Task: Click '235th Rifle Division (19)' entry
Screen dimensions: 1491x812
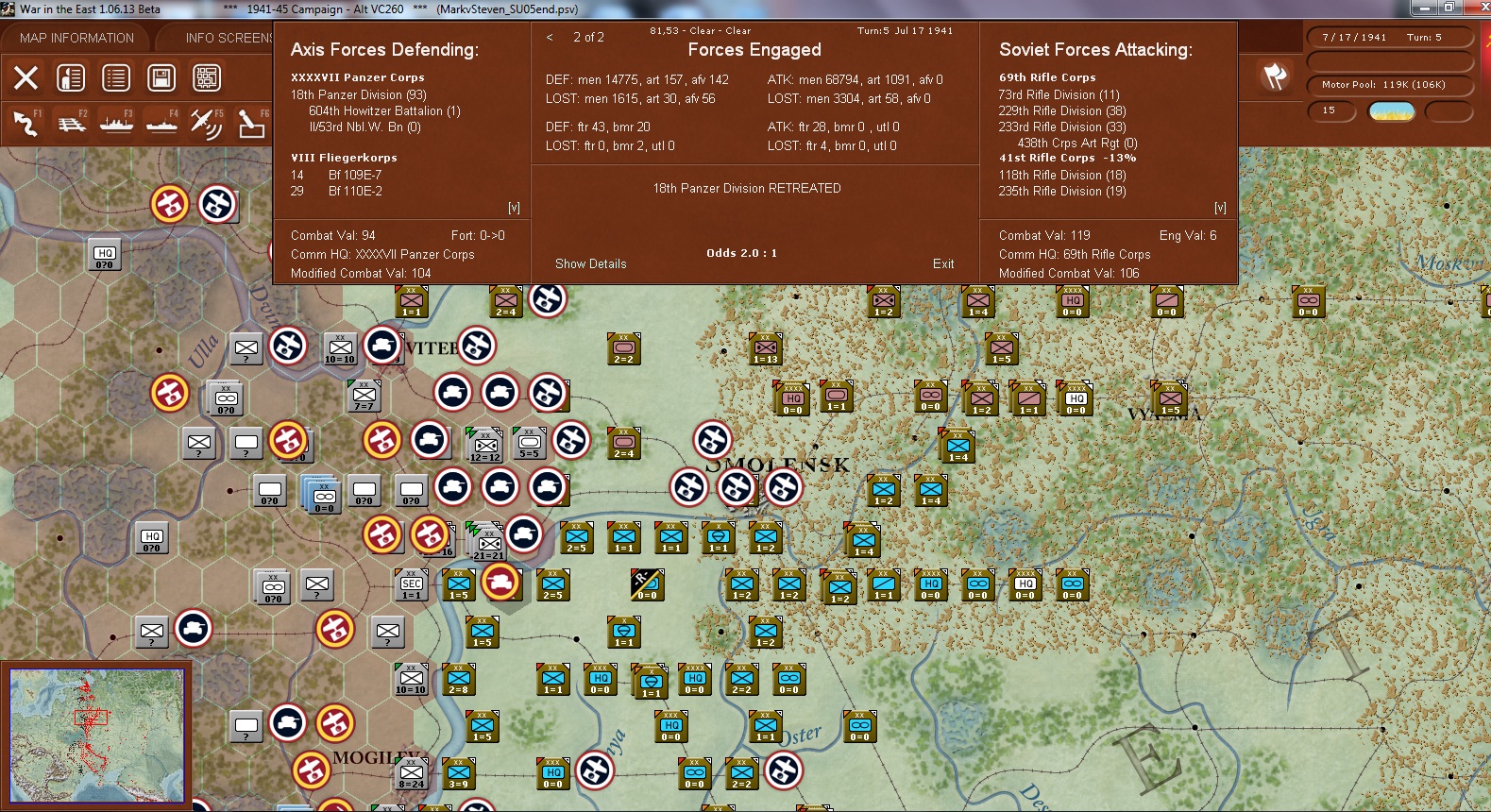Action: pyautogui.click(x=1062, y=191)
